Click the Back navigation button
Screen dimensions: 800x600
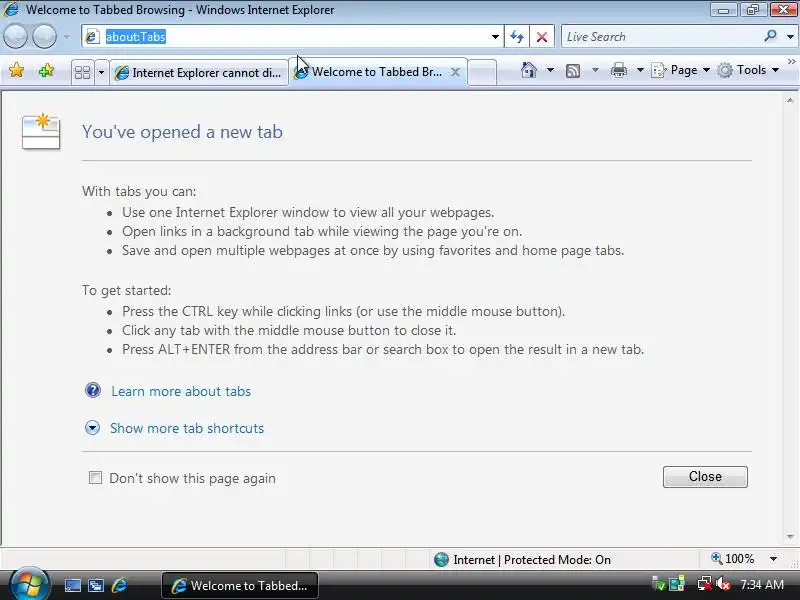point(15,37)
